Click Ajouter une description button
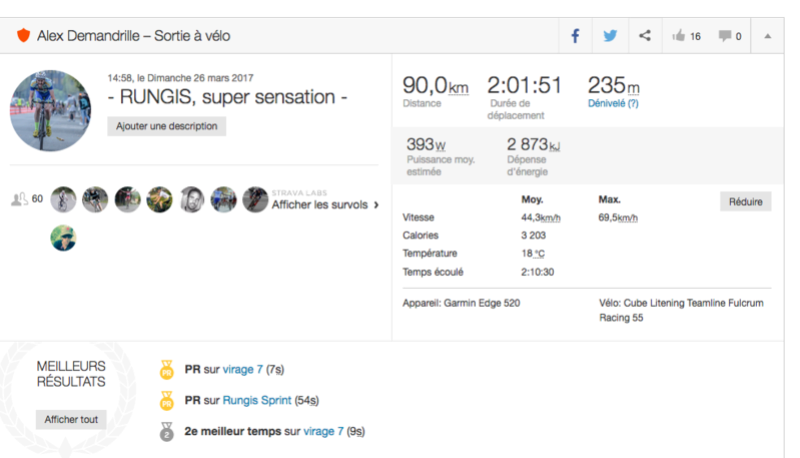Screen dimensions: 800x458 [x=168, y=127]
